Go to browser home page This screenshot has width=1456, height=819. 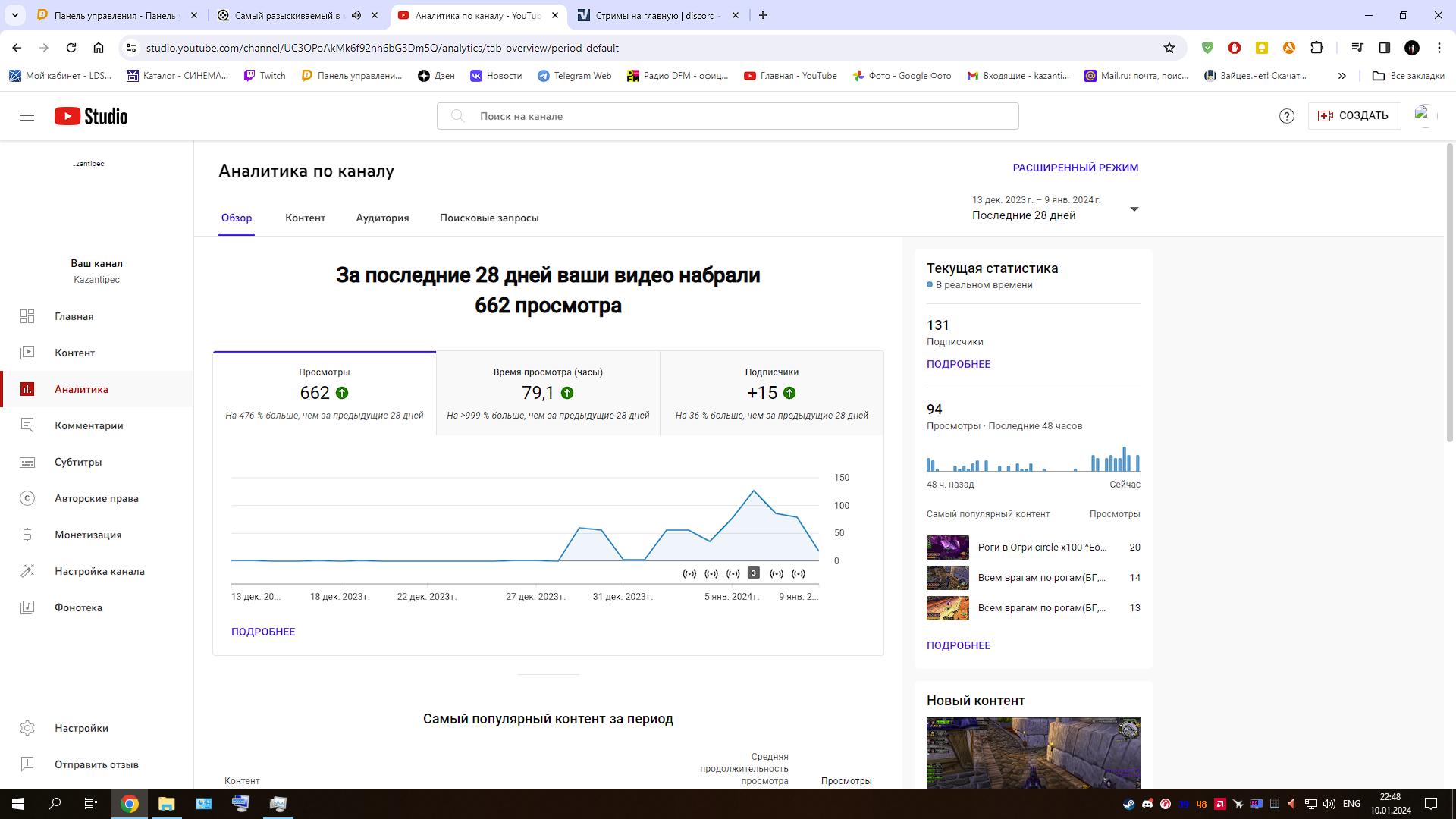pyautogui.click(x=99, y=48)
